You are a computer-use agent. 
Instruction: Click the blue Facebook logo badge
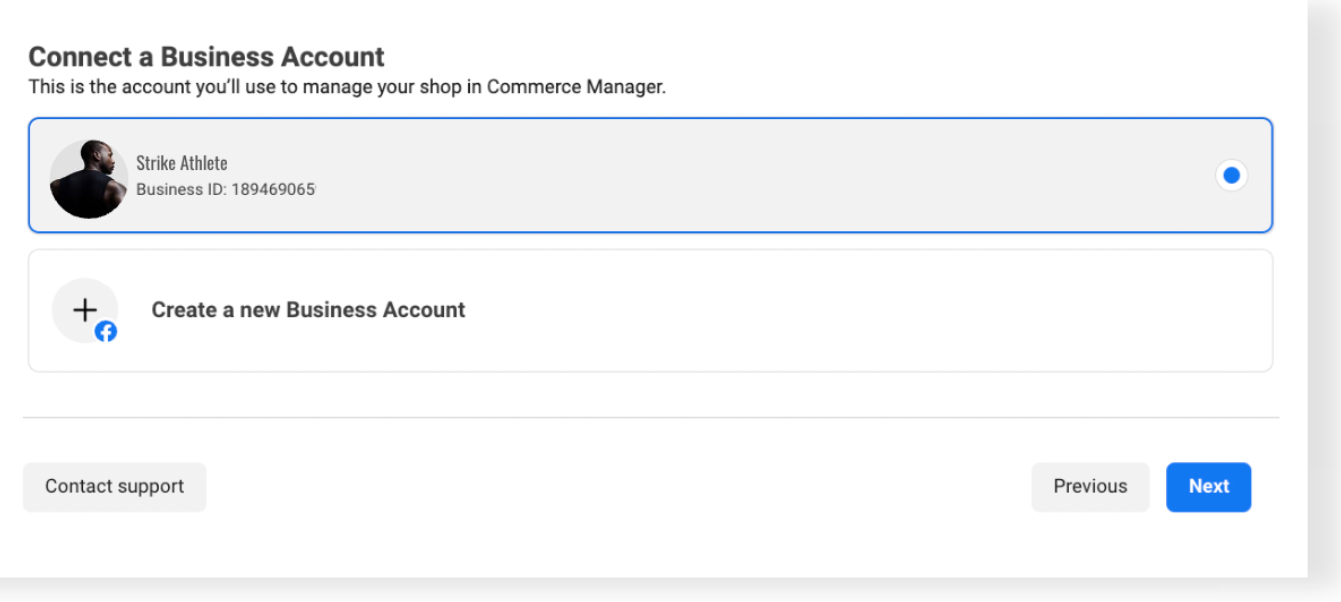point(106,332)
